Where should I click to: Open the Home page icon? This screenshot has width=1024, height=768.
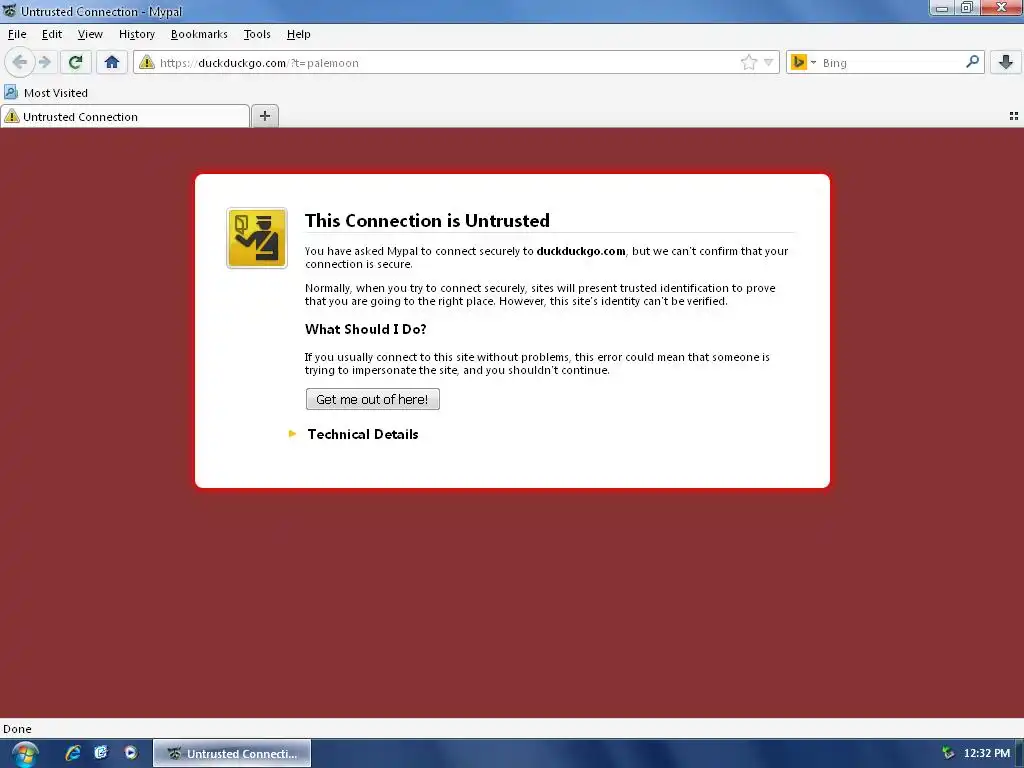point(112,63)
